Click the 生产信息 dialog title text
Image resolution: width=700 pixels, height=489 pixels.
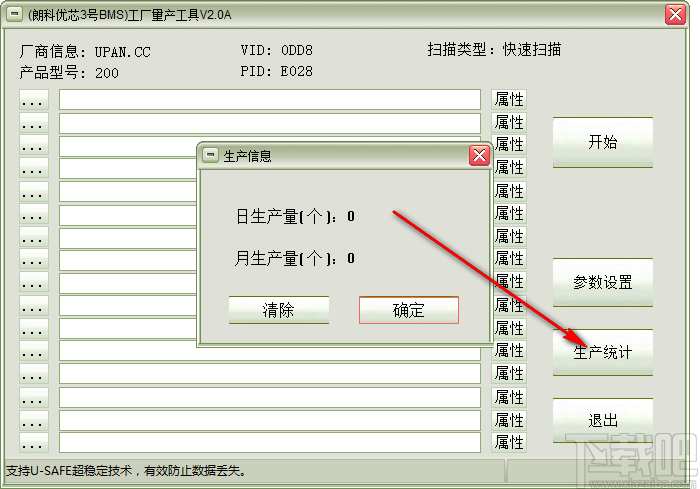pyautogui.click(x=247, y=156)
